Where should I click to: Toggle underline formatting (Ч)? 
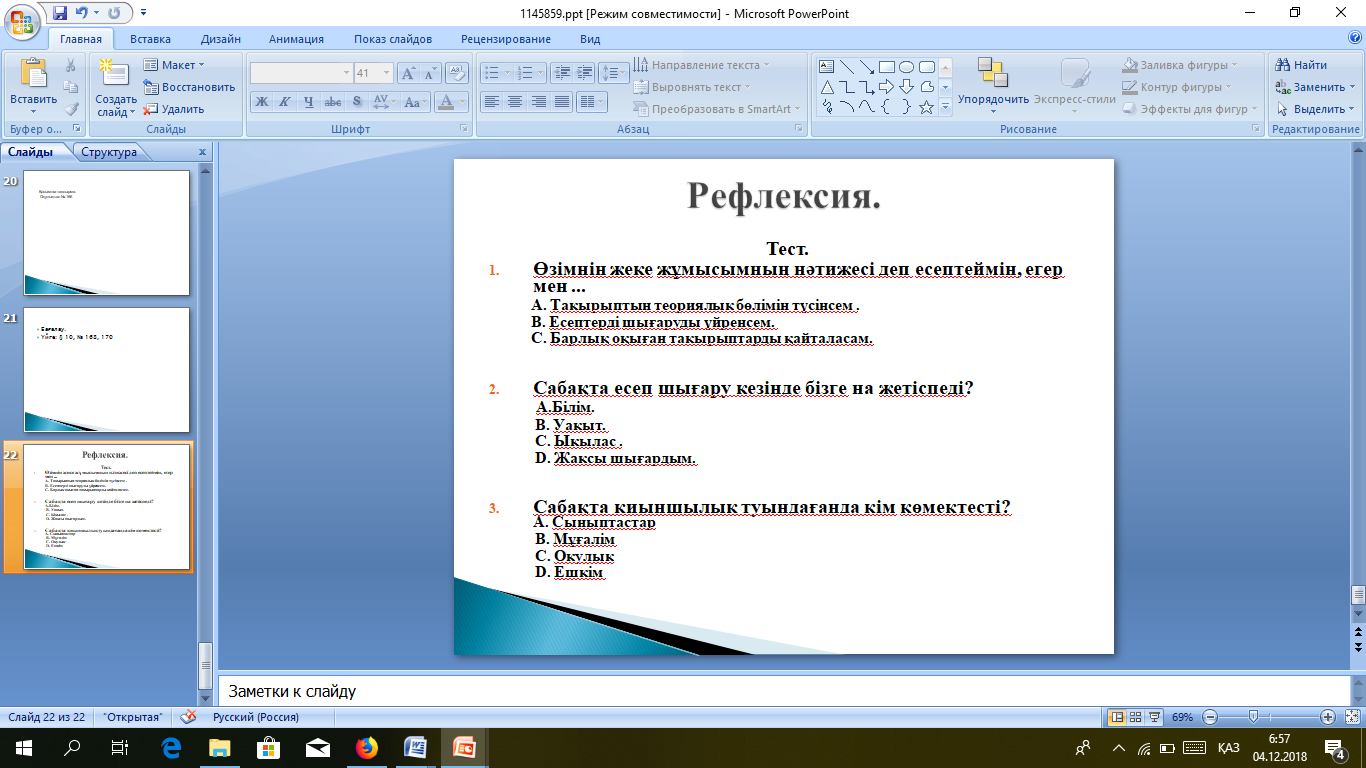tap(309, 101)
